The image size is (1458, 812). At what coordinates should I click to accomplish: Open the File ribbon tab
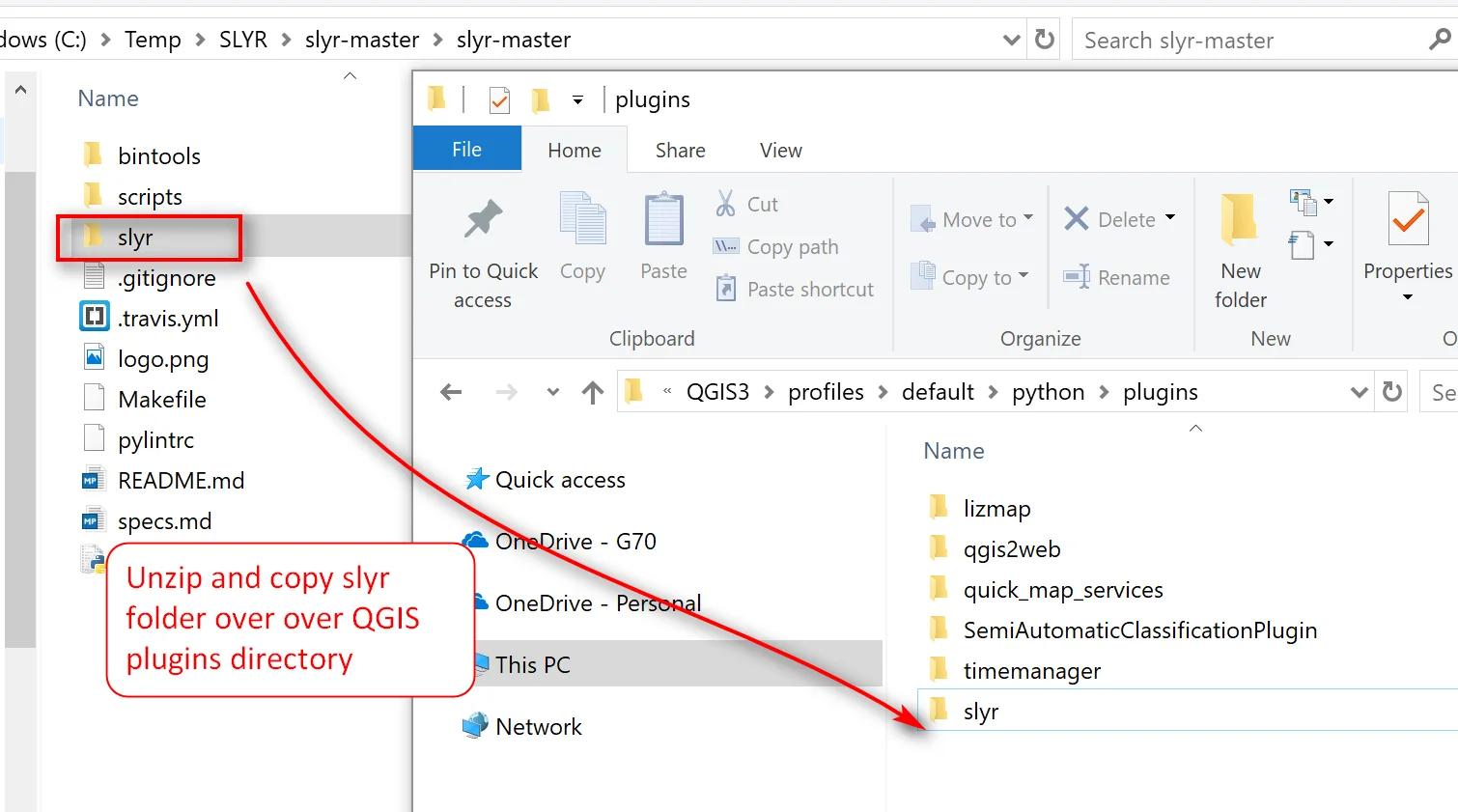(467, 150)
